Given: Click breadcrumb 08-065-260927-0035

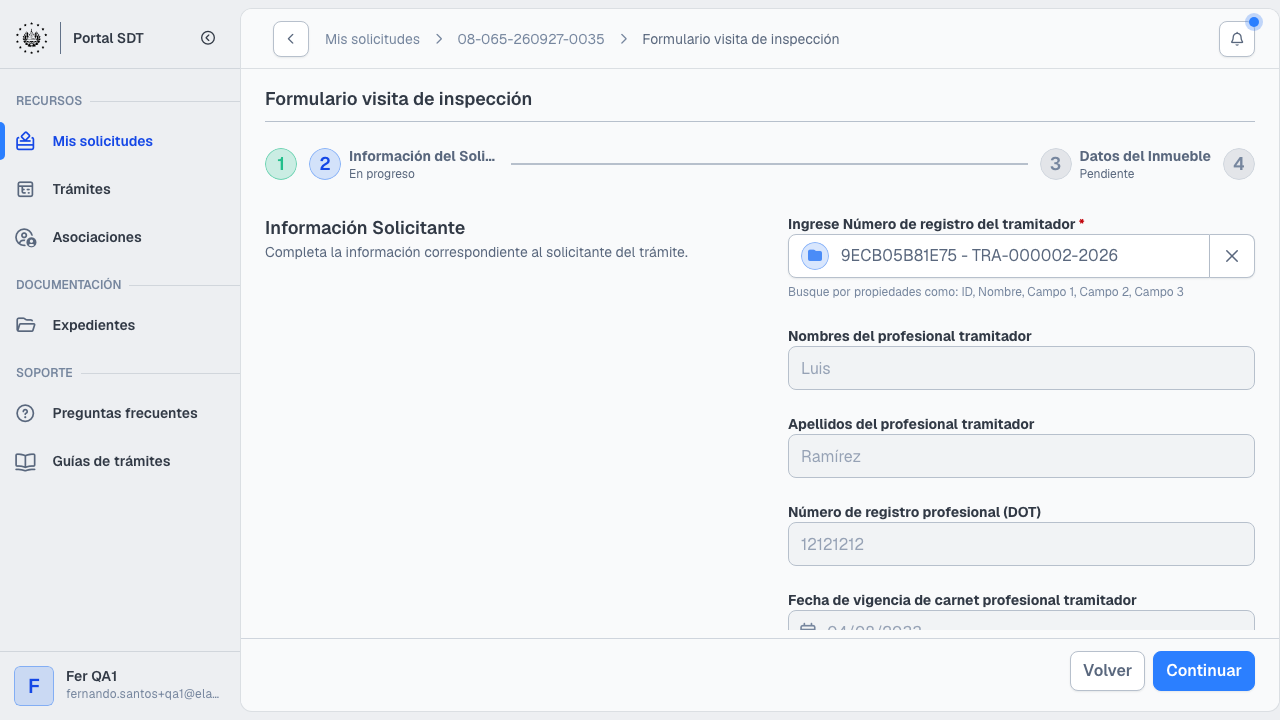Looking at the screenshot, I should pyautogui.click(x=531, y=39).
